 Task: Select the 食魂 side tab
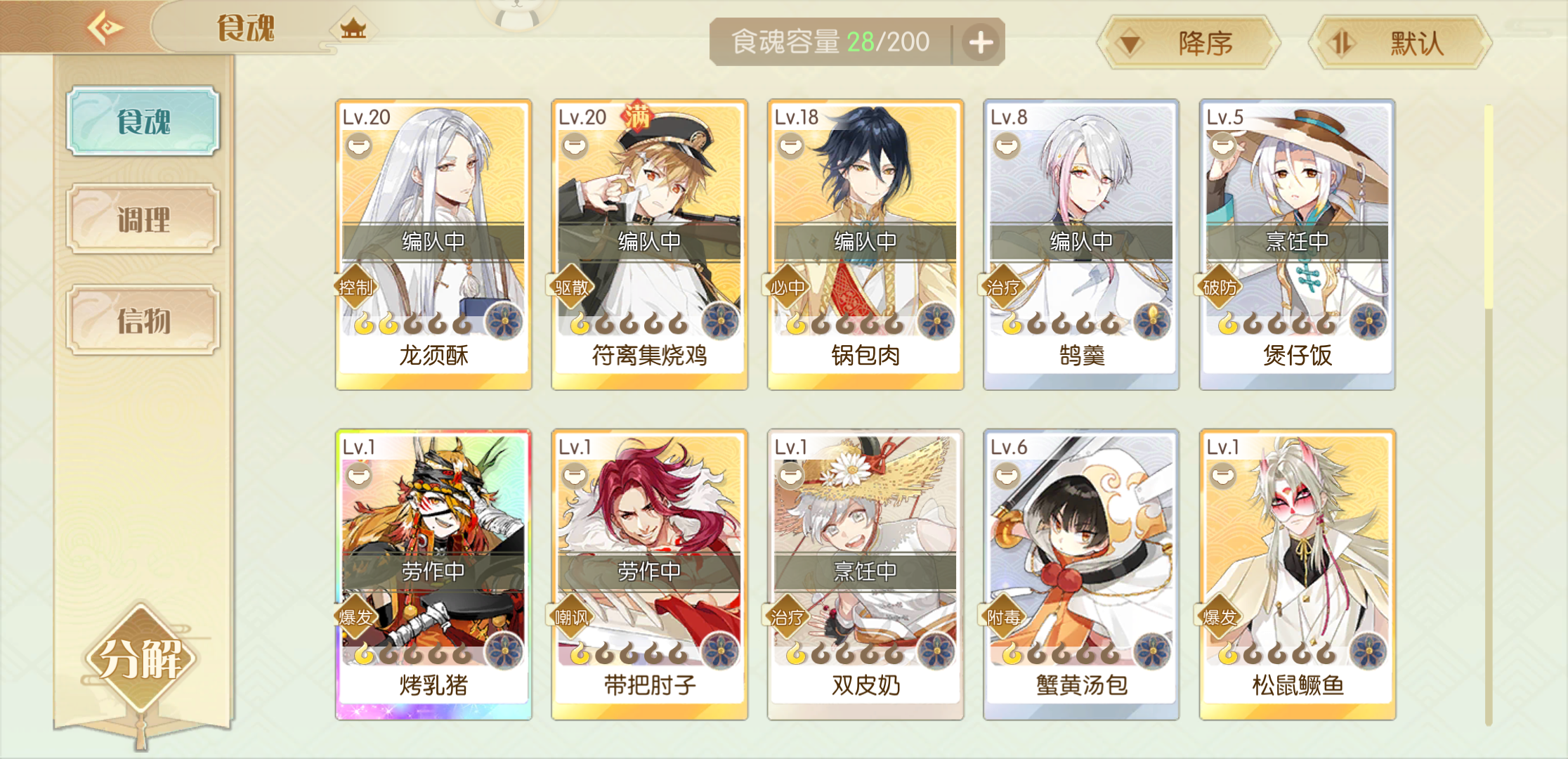(143, 121)
